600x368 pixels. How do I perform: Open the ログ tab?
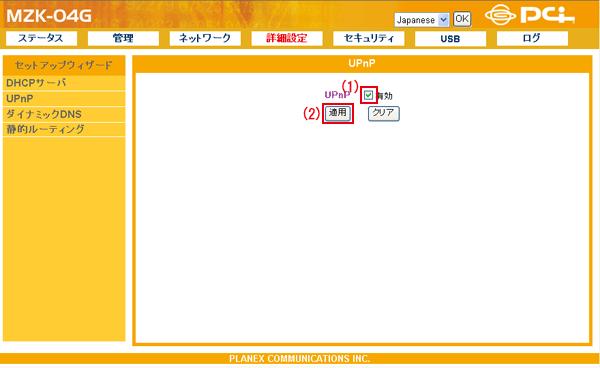532,38
